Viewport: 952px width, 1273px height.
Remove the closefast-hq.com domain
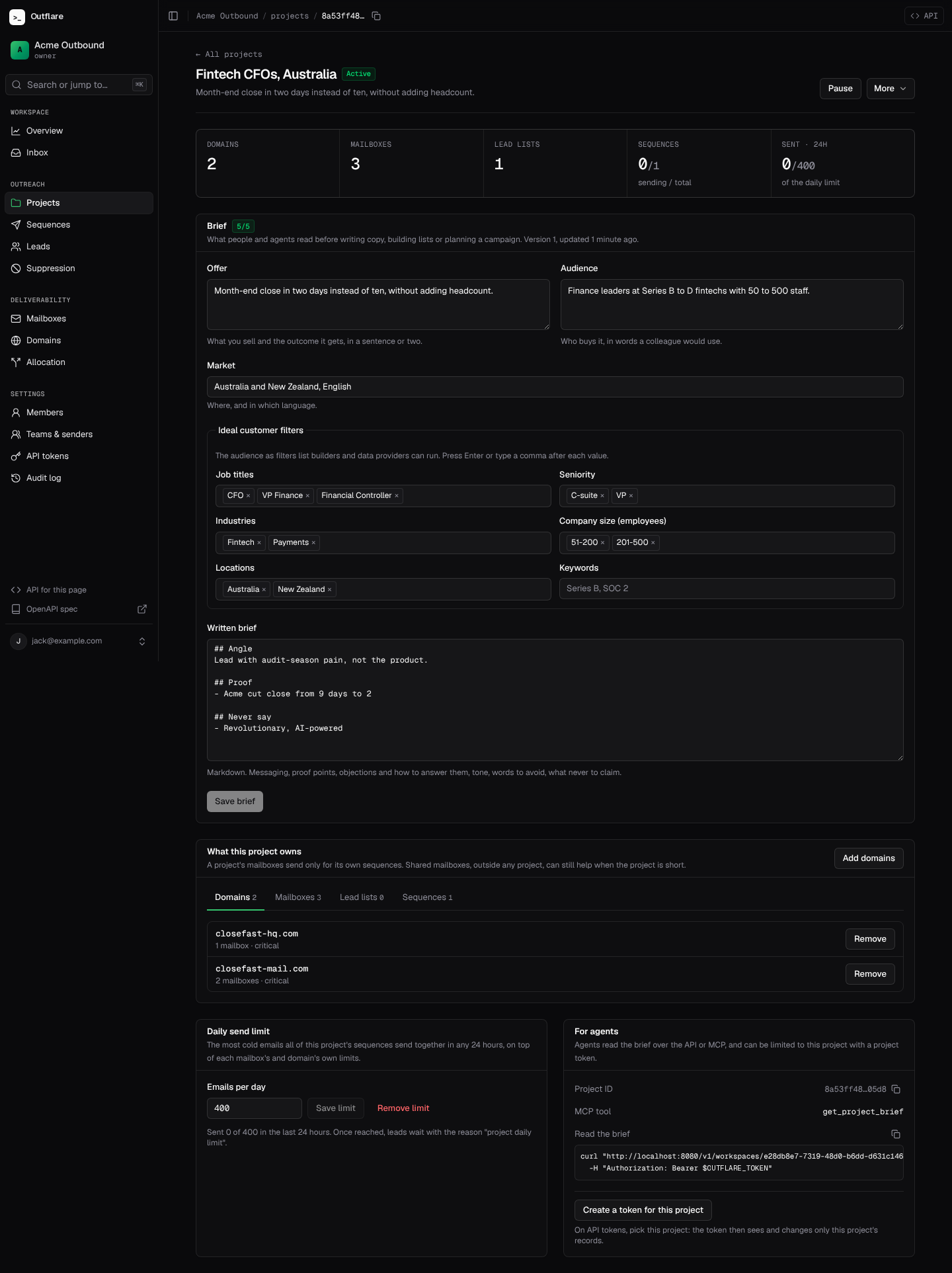(x=870, y=939)
